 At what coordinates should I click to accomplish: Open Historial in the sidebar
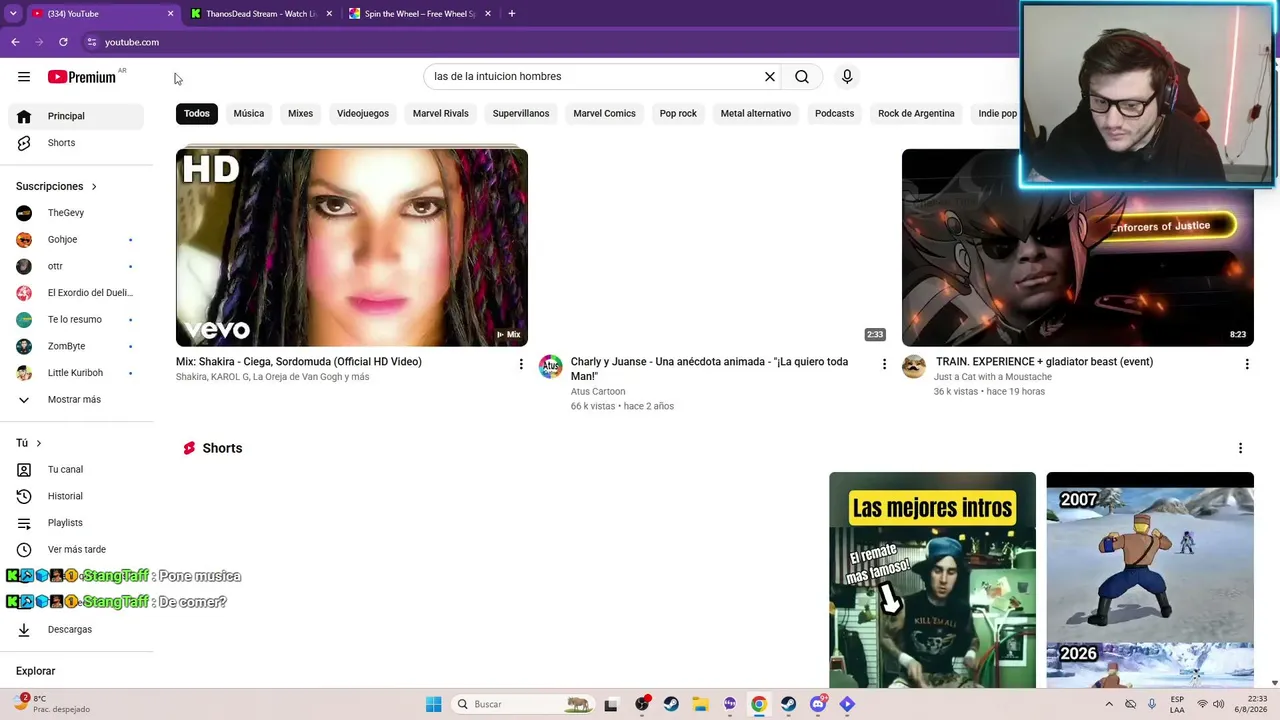coord(76,496)
